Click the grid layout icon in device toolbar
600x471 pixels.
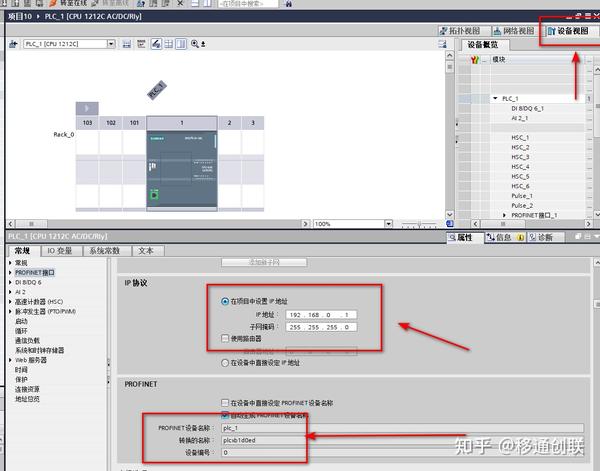169,44
